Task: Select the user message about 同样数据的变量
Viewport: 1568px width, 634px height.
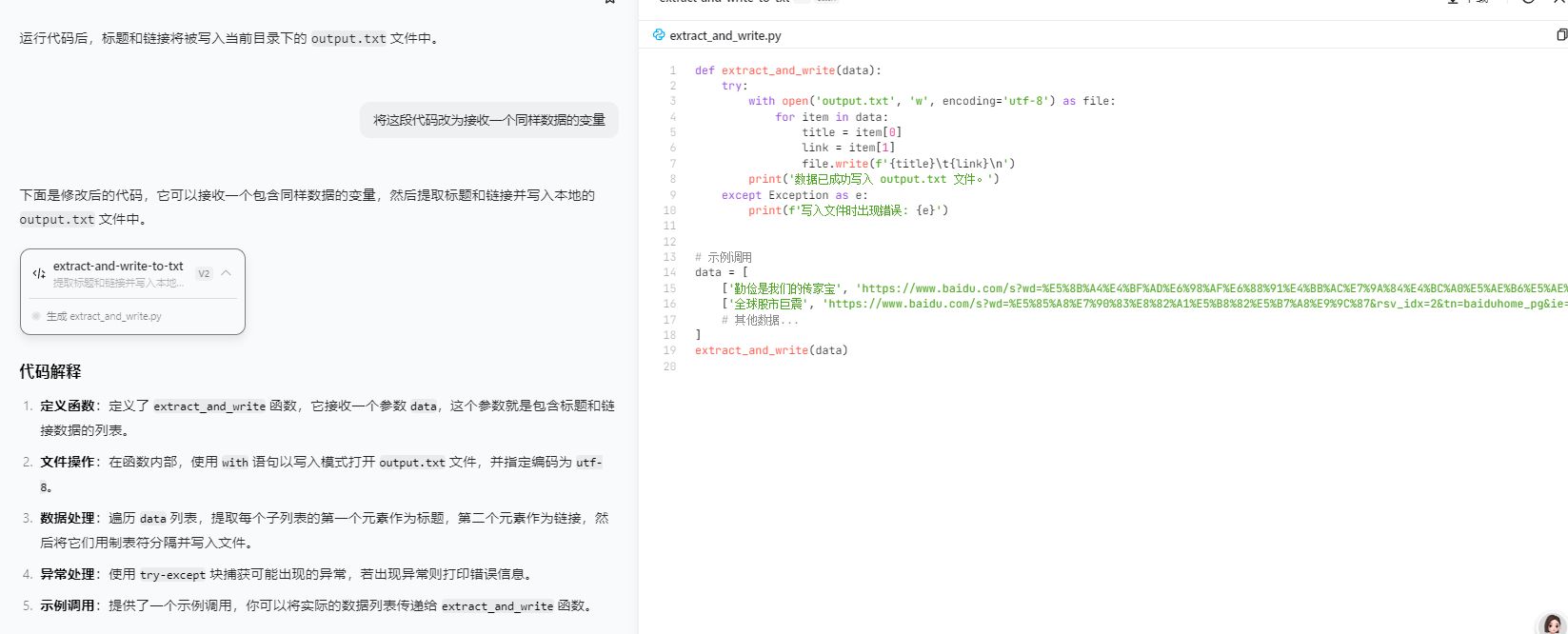Action: coord(488,120)
